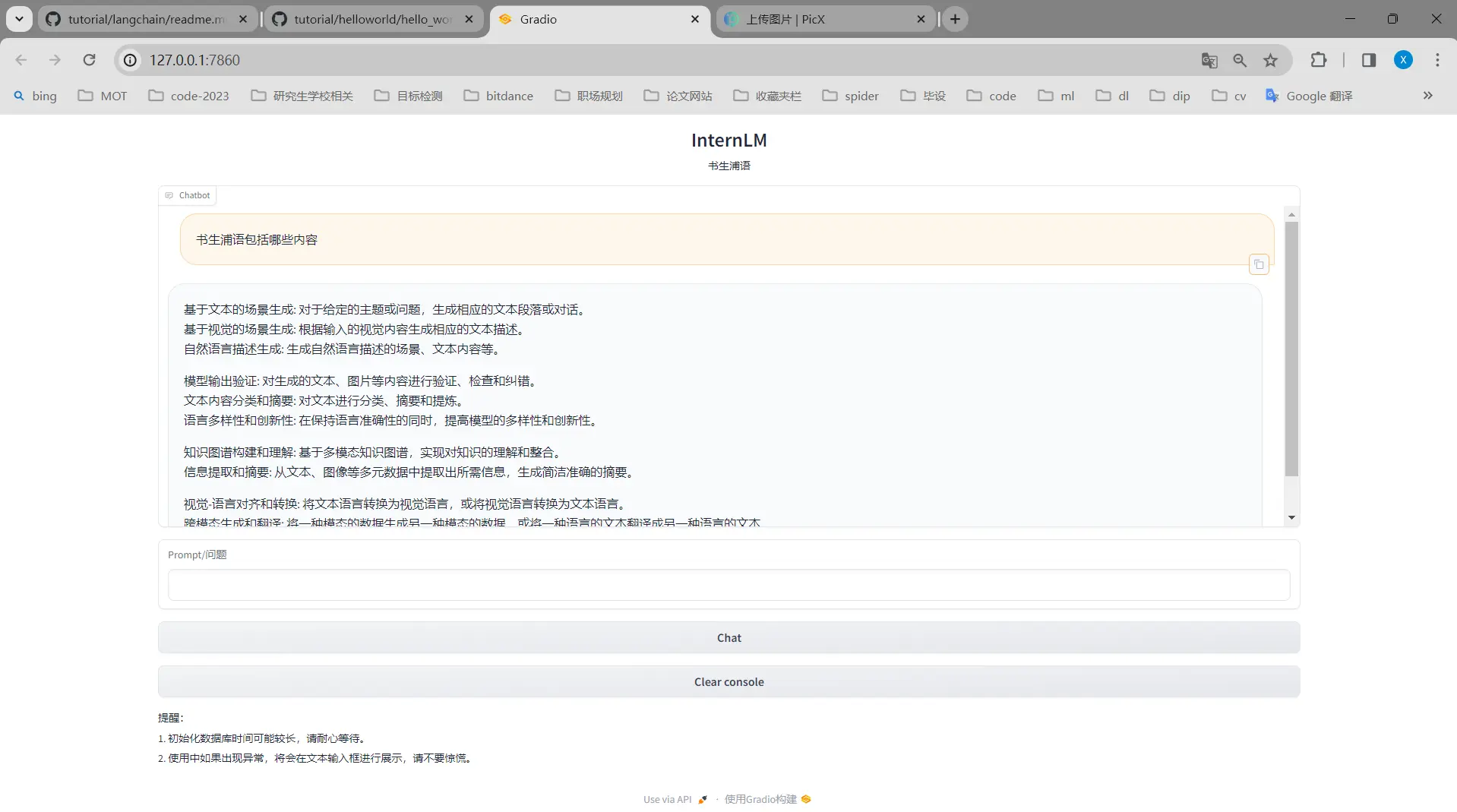This screenshot has height=812, width=1457.
Task: Open the zoom magnifier icon in address bar
Action: (1240, 60)
